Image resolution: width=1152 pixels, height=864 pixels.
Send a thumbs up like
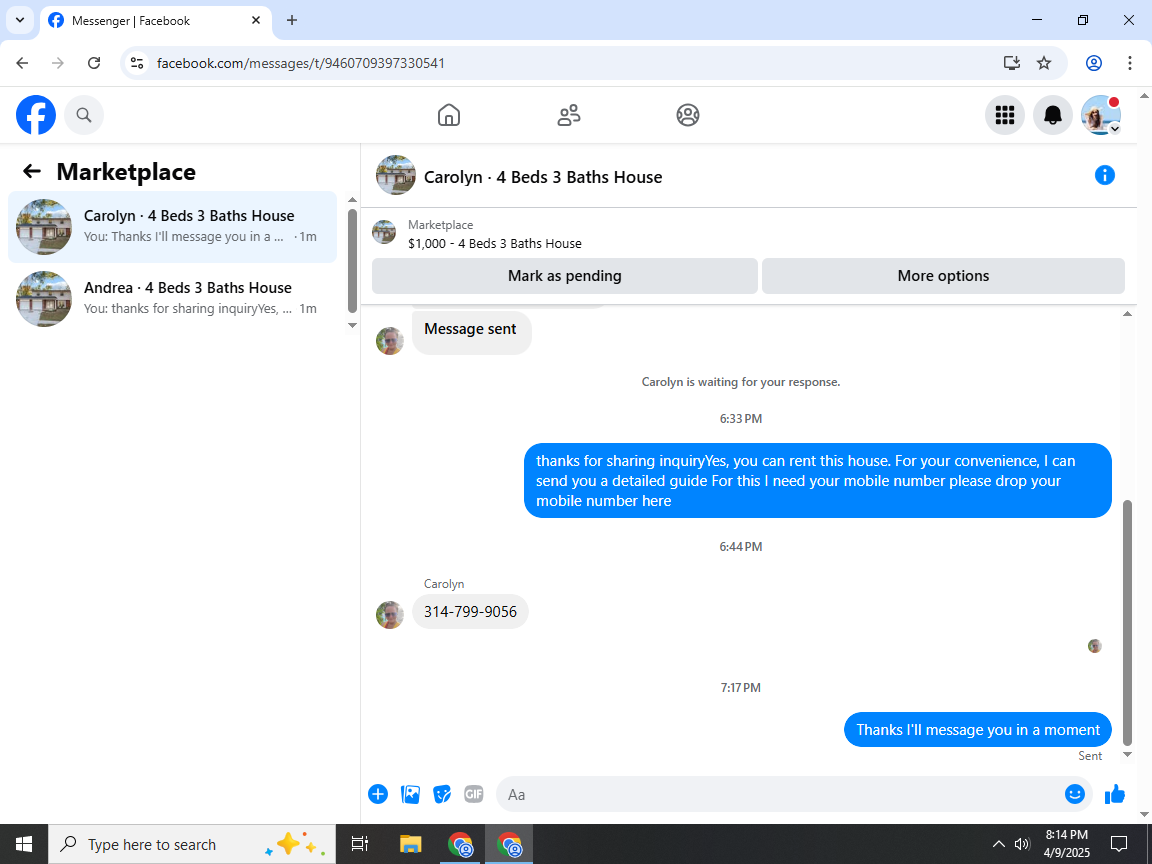pyautogui.click(x=1115, y=794)
